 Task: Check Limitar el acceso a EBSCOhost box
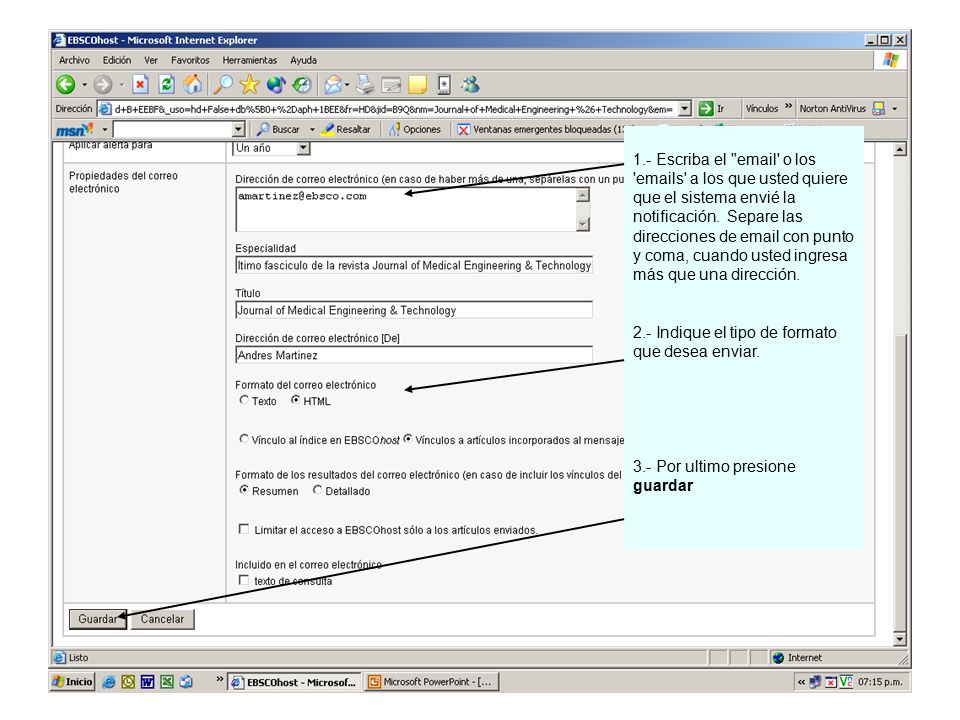tap(244, 529)
